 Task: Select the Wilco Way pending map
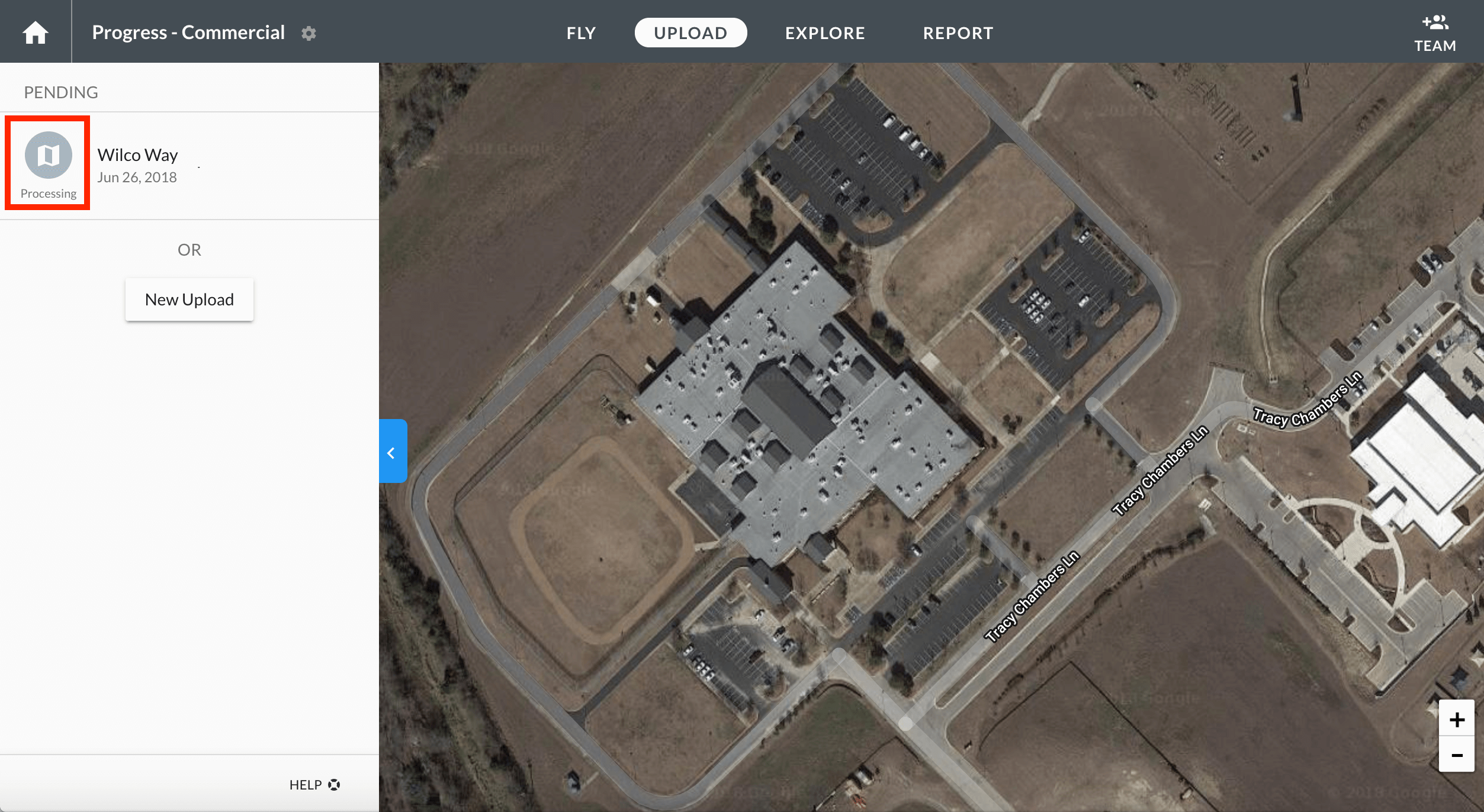tap(189, 166)
